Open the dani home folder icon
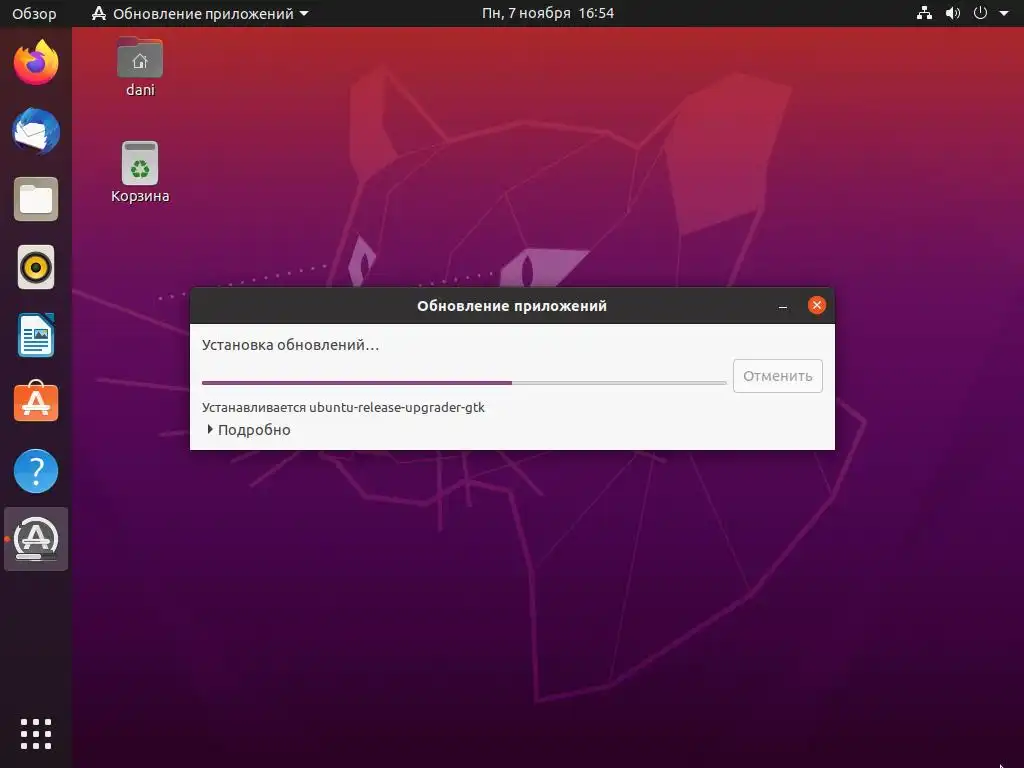This screenshot has width=1024, height=768. pos(140,67)
